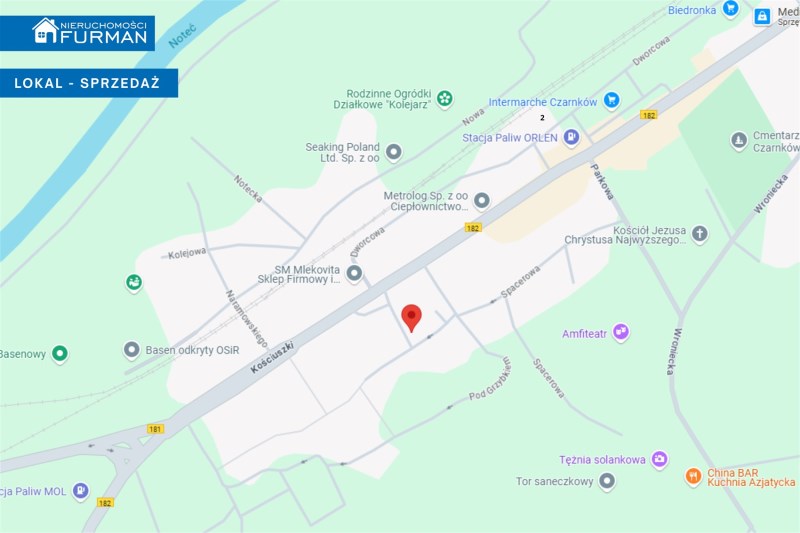800x533 pixels.
Task: Click the Metrolog Sp. z oo marker
Action: click(481, 201)
